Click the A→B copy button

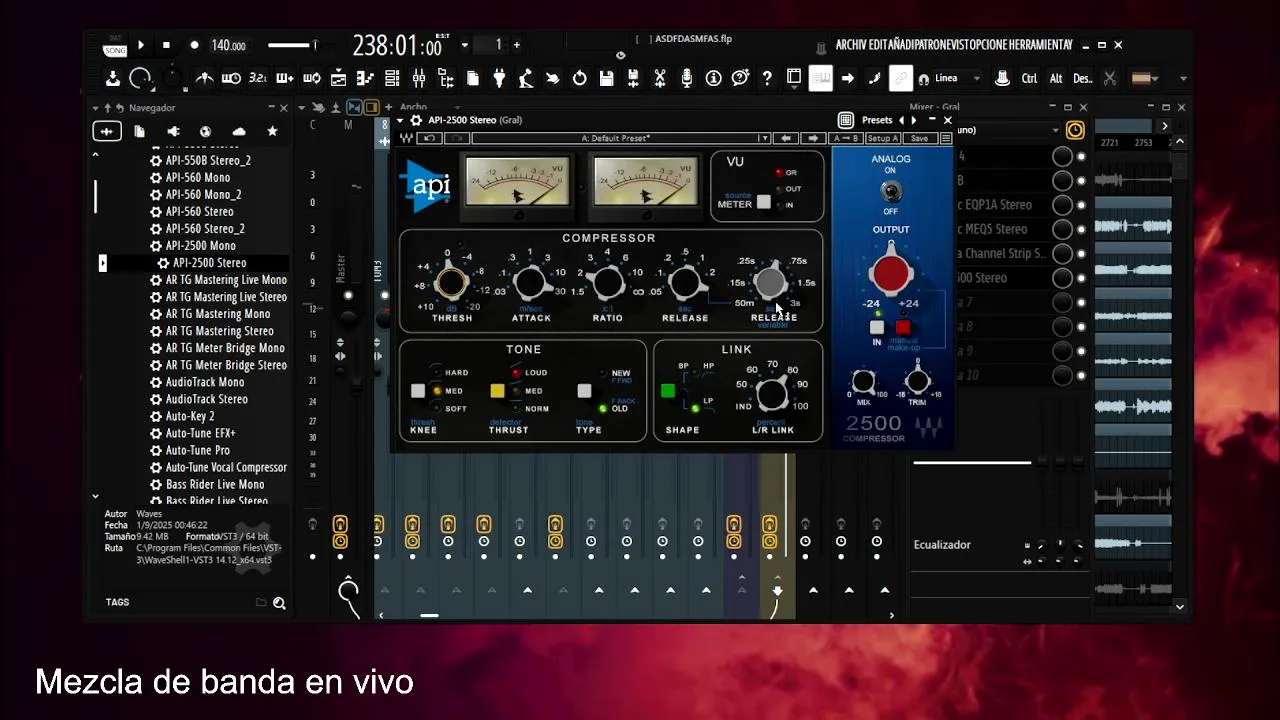click(845, 138)
